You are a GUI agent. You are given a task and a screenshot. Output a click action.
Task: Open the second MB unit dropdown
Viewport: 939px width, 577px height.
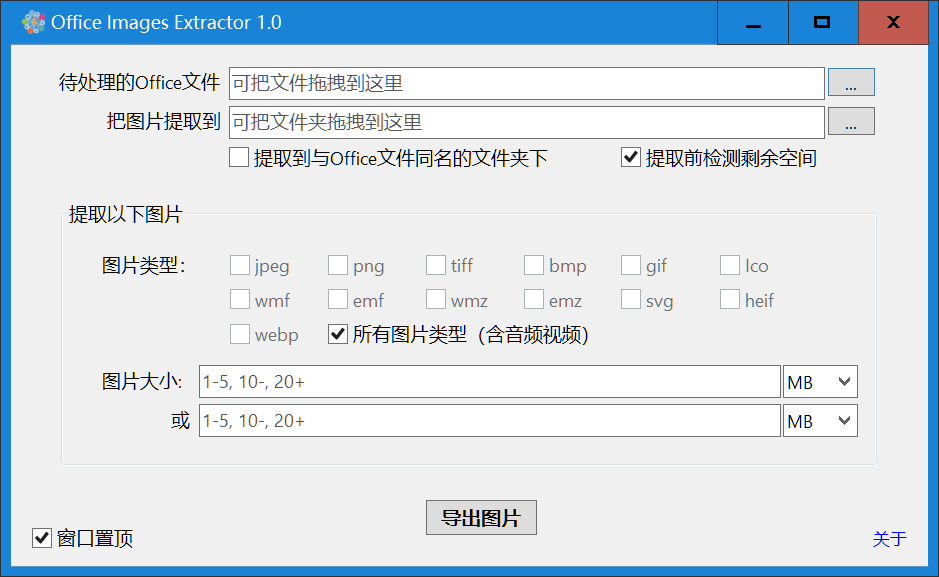pyautogui.click(x=820, y=421)
